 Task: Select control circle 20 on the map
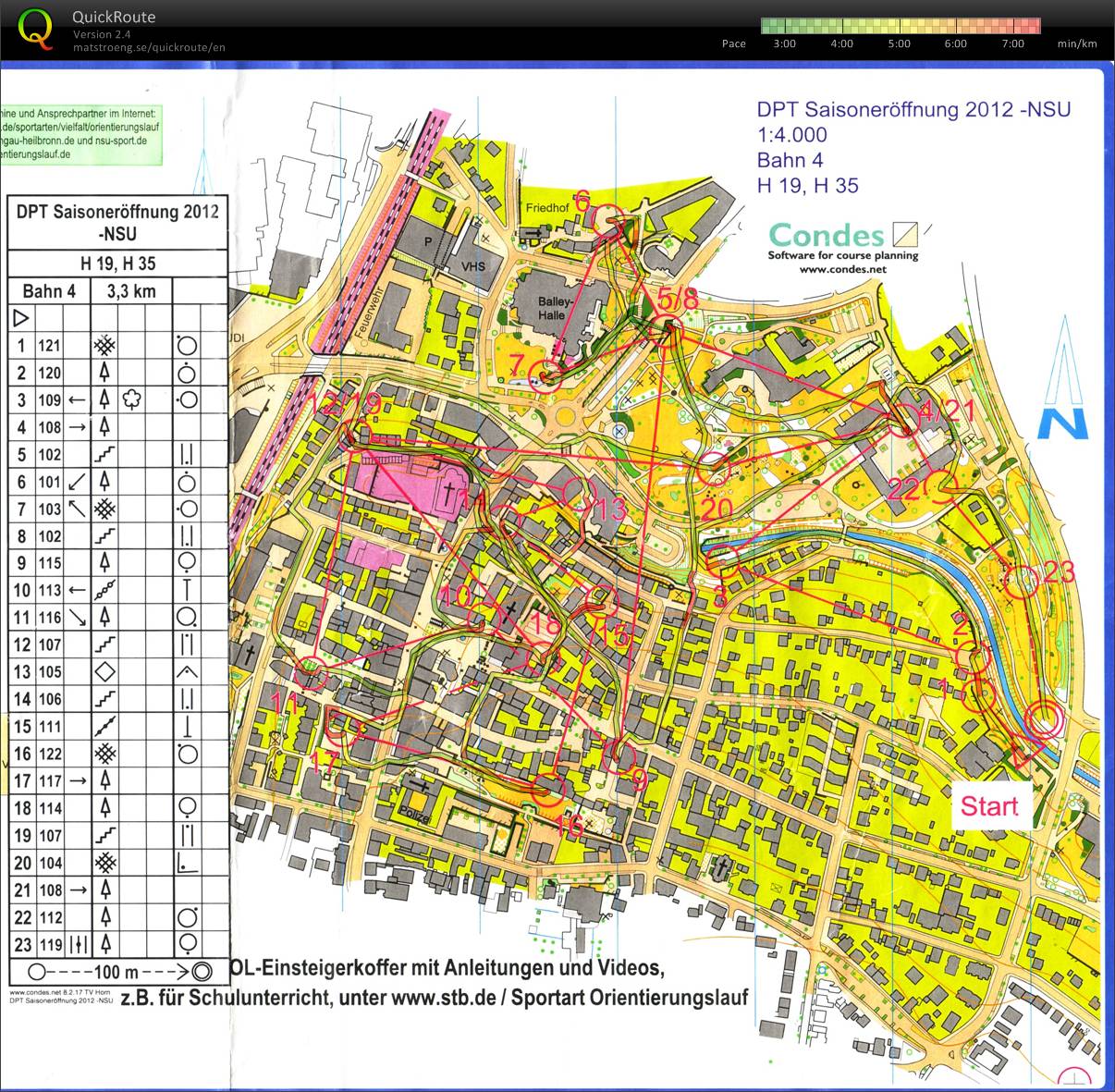click(712, 470)
